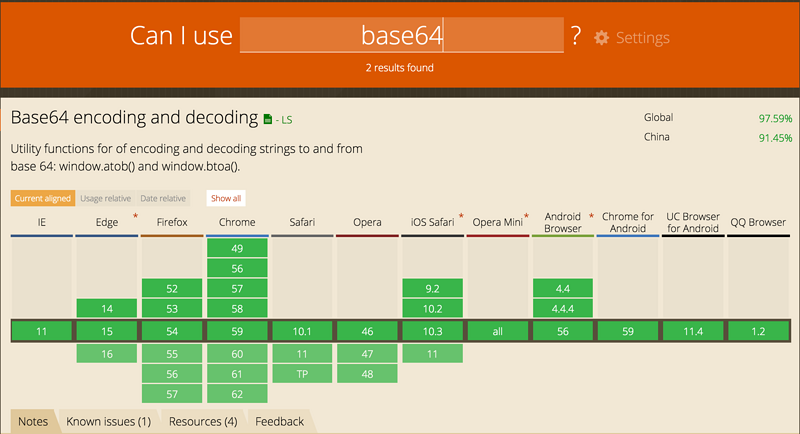Screen dimensions: 800x434
Task: Open the Settings link
Action: [642, 38]
